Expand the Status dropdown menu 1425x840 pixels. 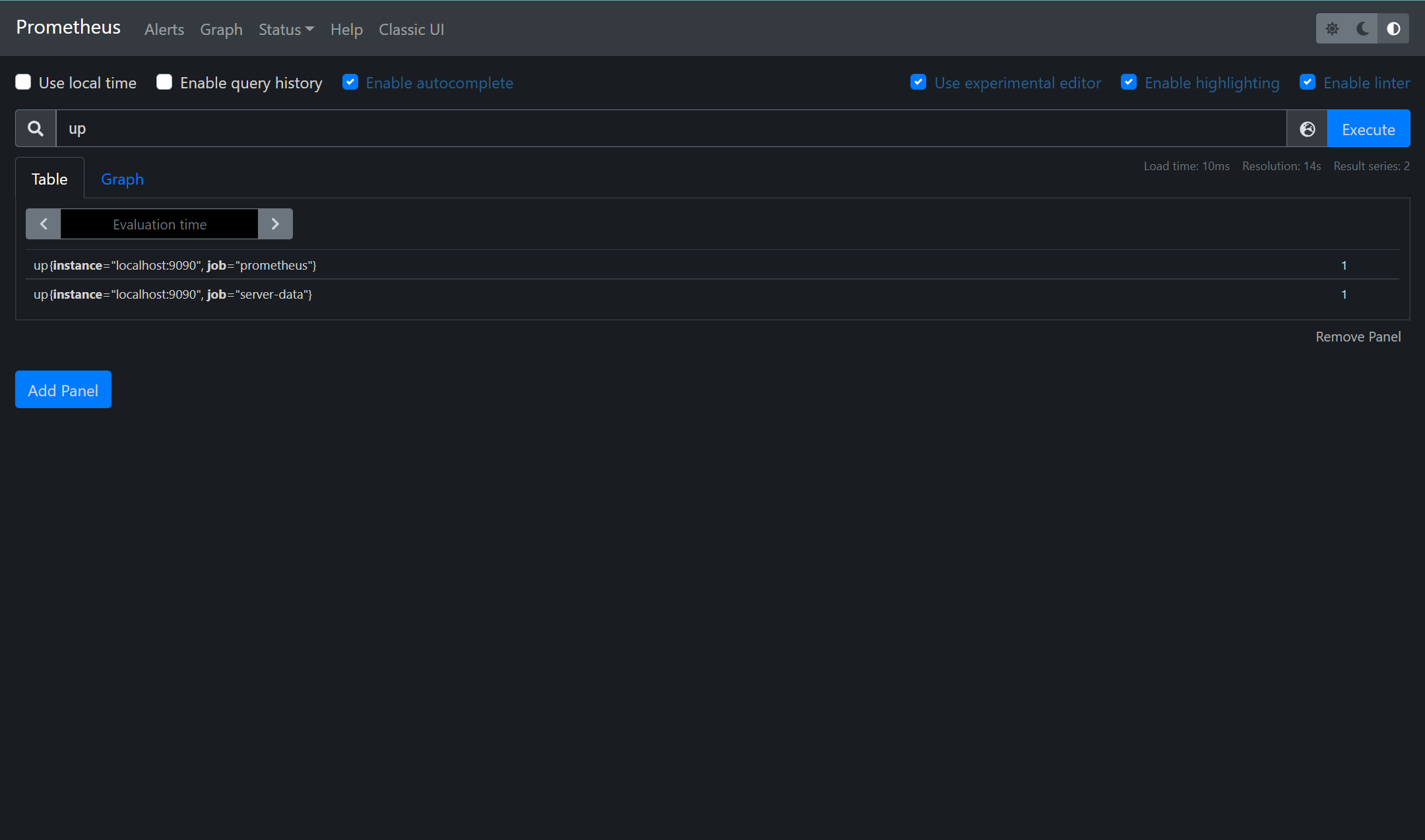286,30
